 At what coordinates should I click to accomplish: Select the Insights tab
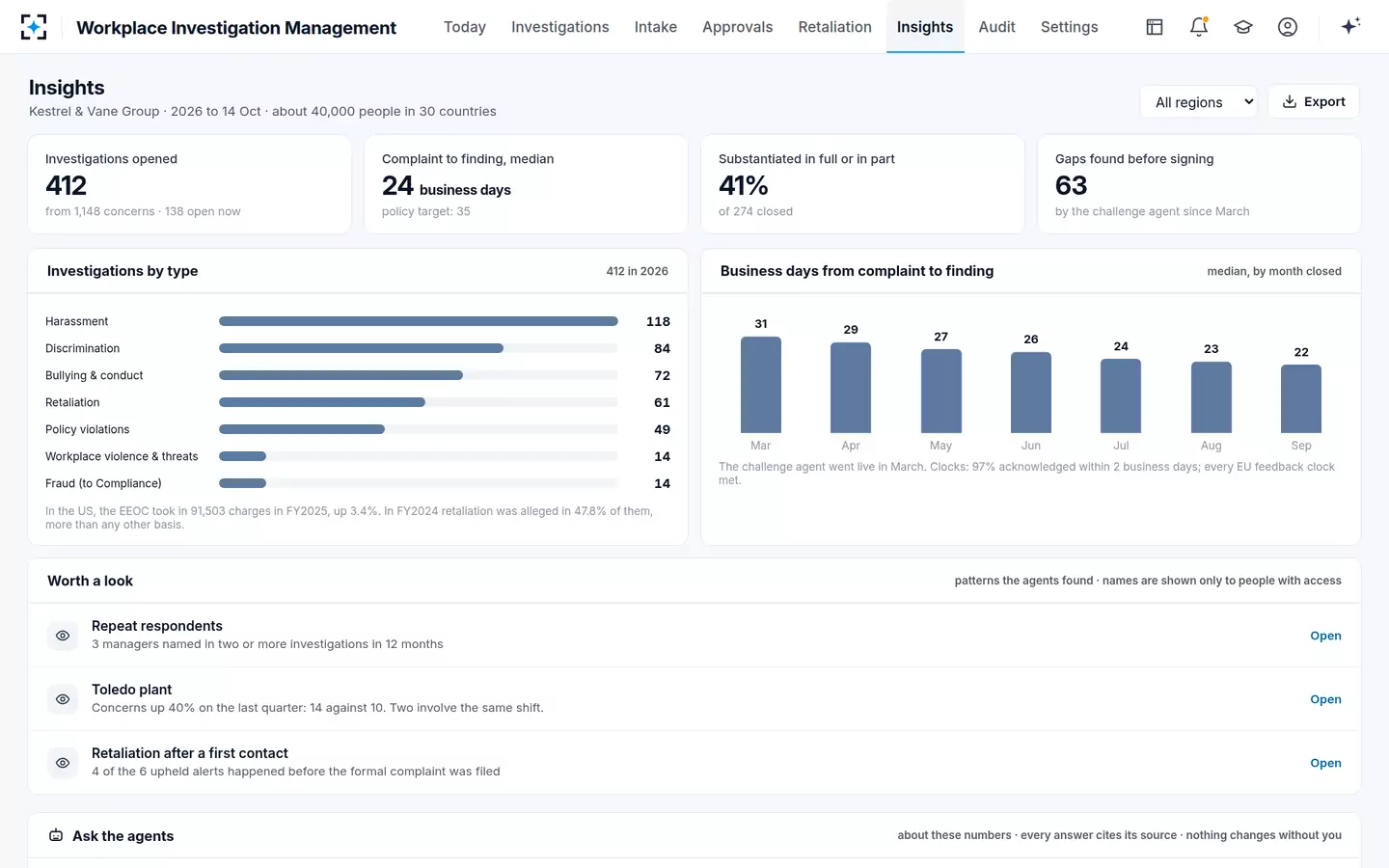coord(925,27)
